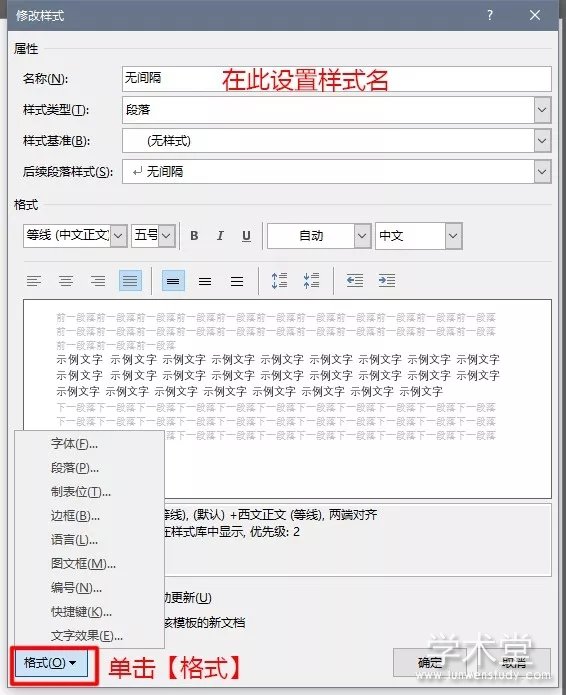Select center alignment icon
Image resolution: width=566 pixels, height=695 pixels.
pos(66,281)
